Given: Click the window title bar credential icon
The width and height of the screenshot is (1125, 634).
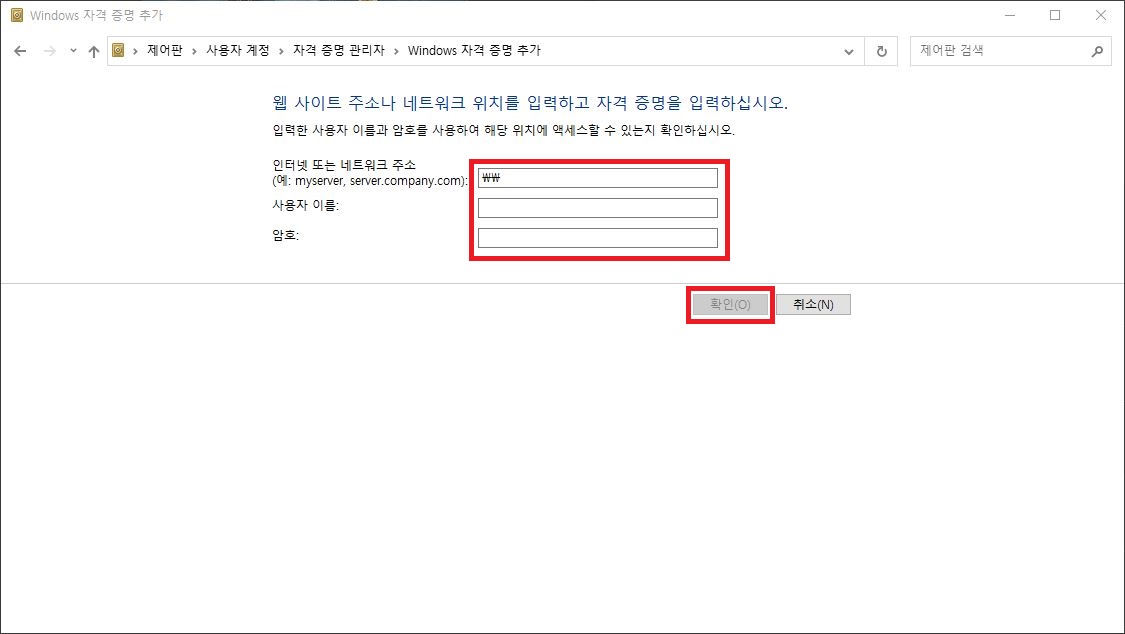Looking at the screenshot, I should click(x=17, y=15).
